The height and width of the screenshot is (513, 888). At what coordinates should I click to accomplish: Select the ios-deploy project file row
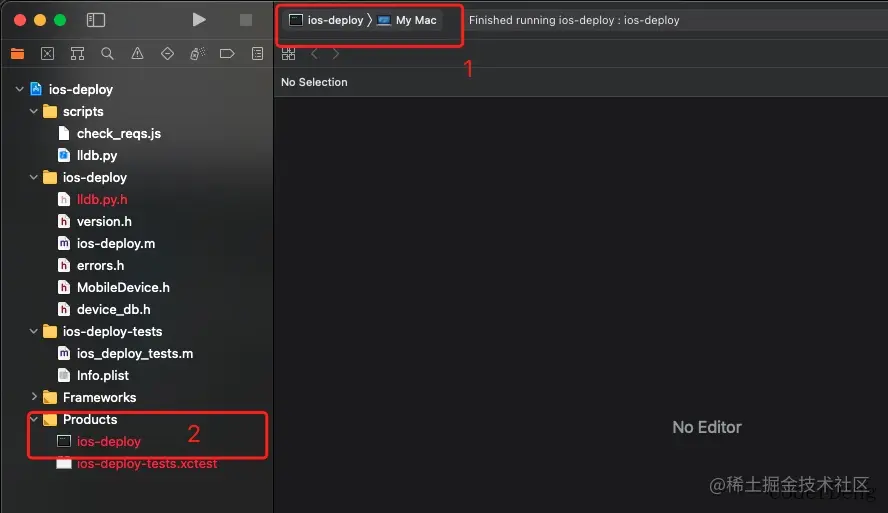pos(136,89)
